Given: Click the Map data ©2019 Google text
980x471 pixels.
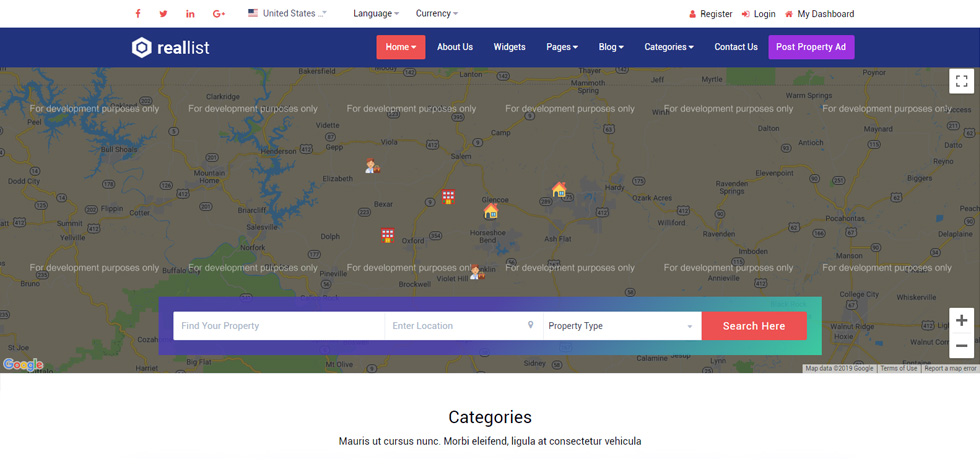Looking at the screenshot, I should pyautogui.click(x=839, y=369).
